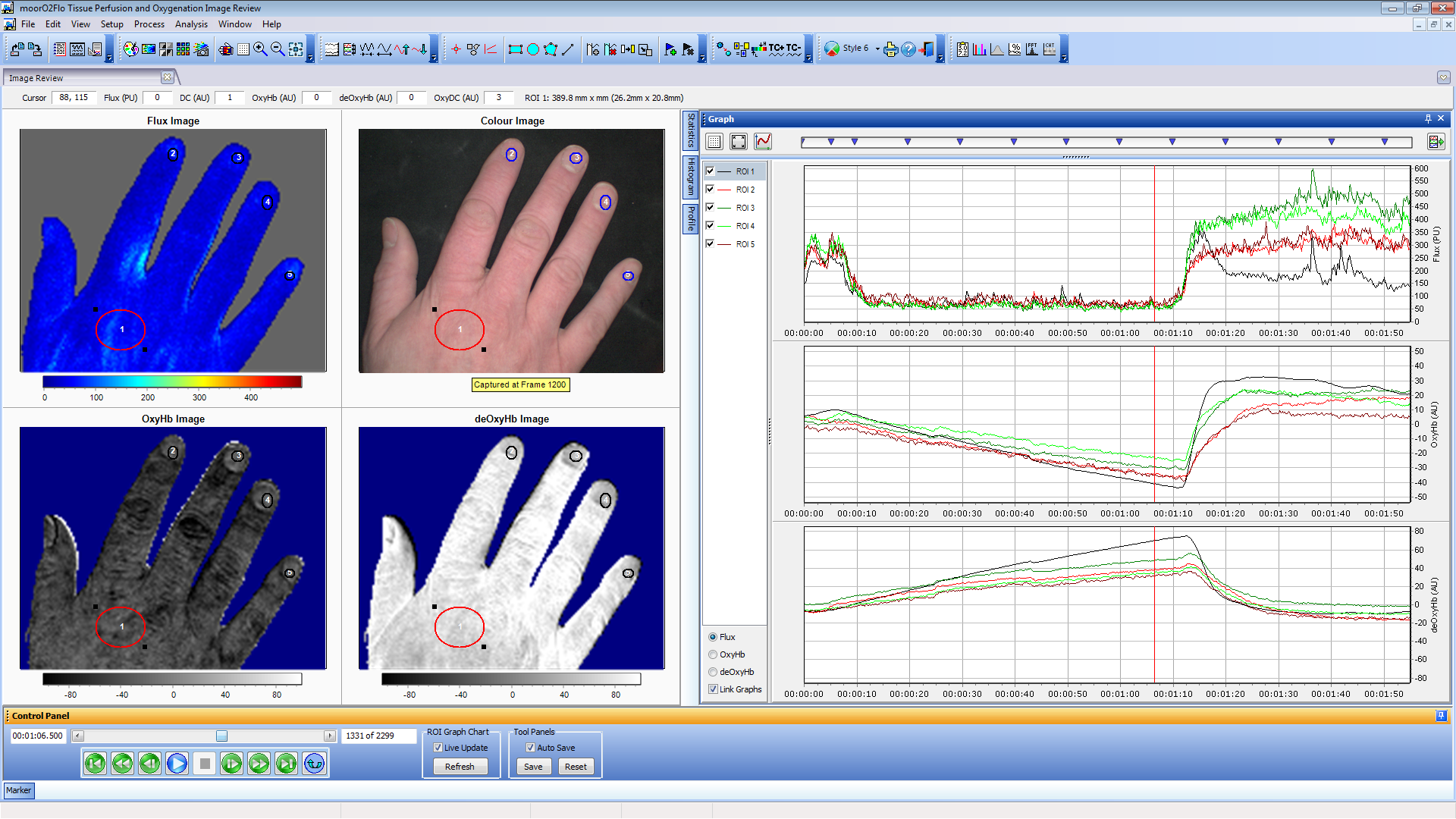Click the loop playback icon

click(x=314, y=764)
